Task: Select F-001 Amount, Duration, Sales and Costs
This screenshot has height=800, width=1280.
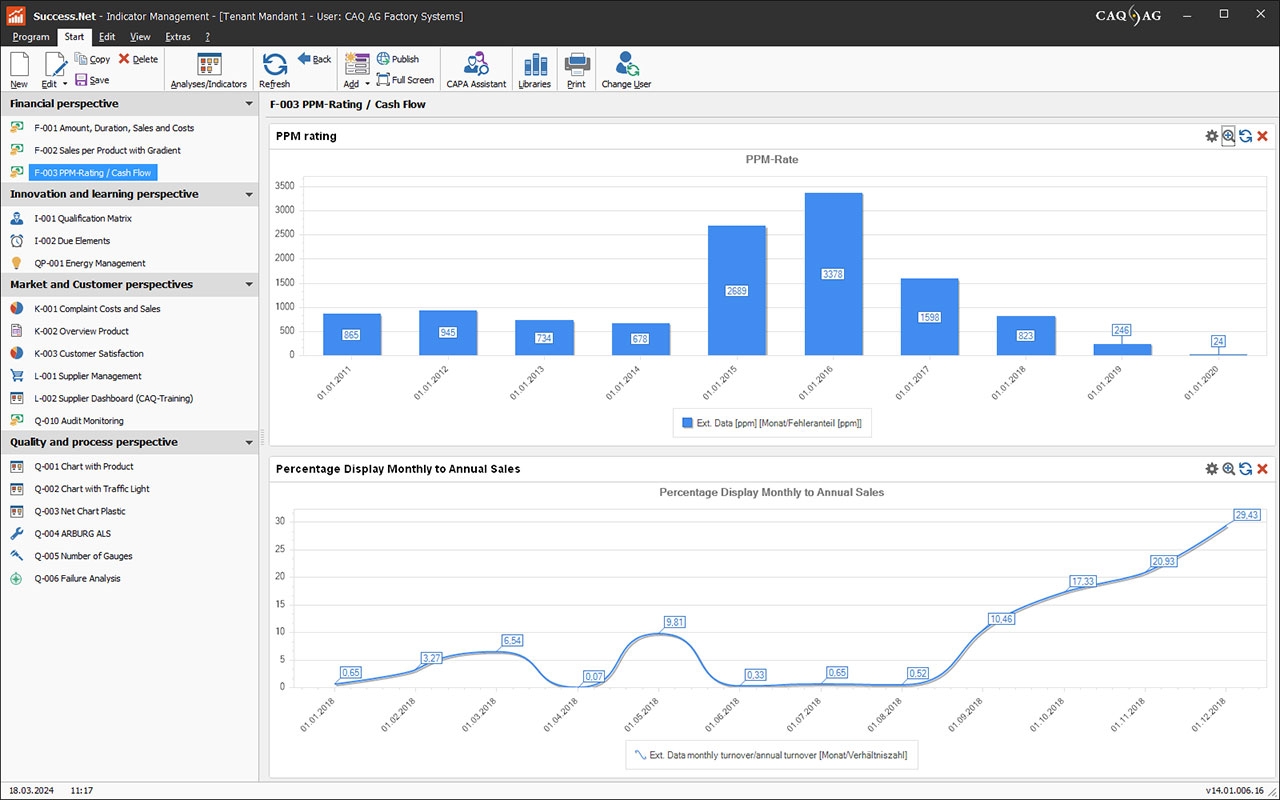Action: [114, 128]
